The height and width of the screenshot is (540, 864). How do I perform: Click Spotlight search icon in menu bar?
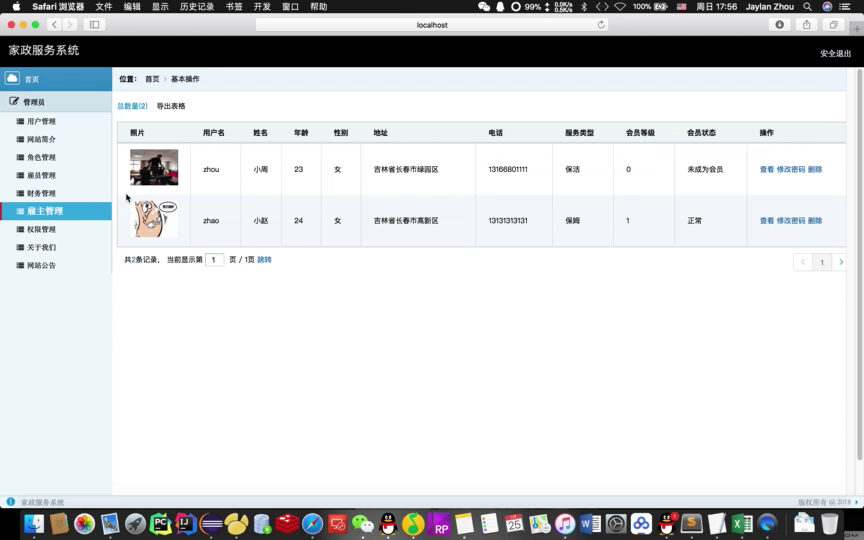click(807, 7)
